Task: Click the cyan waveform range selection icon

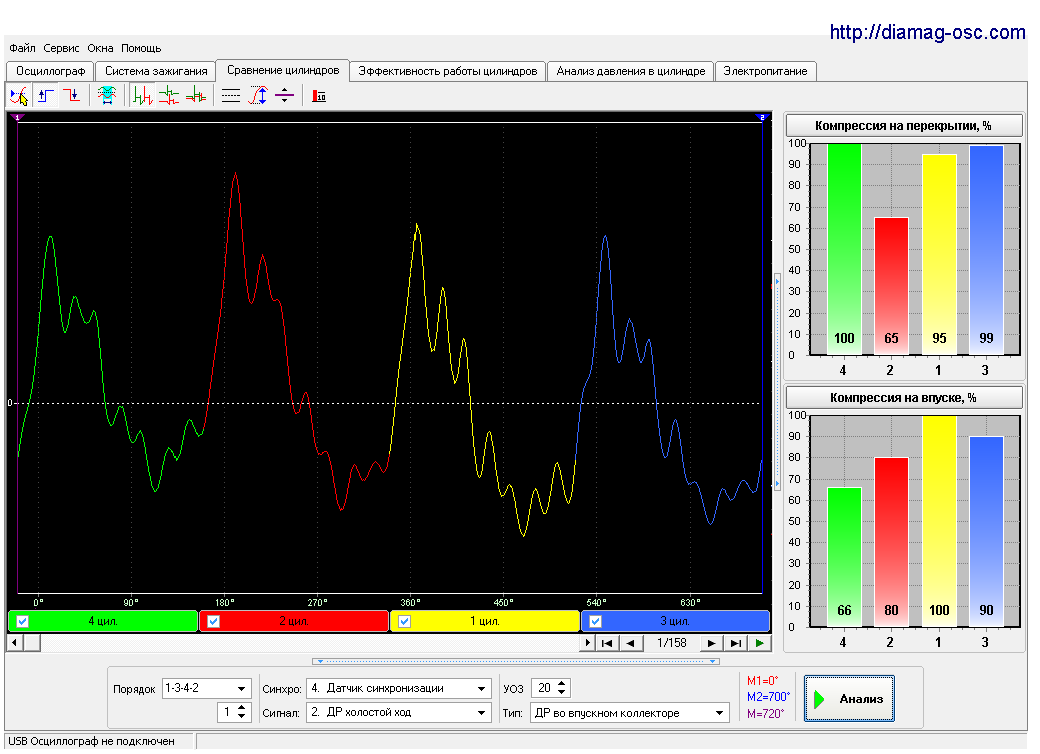Action: point(106,96)
